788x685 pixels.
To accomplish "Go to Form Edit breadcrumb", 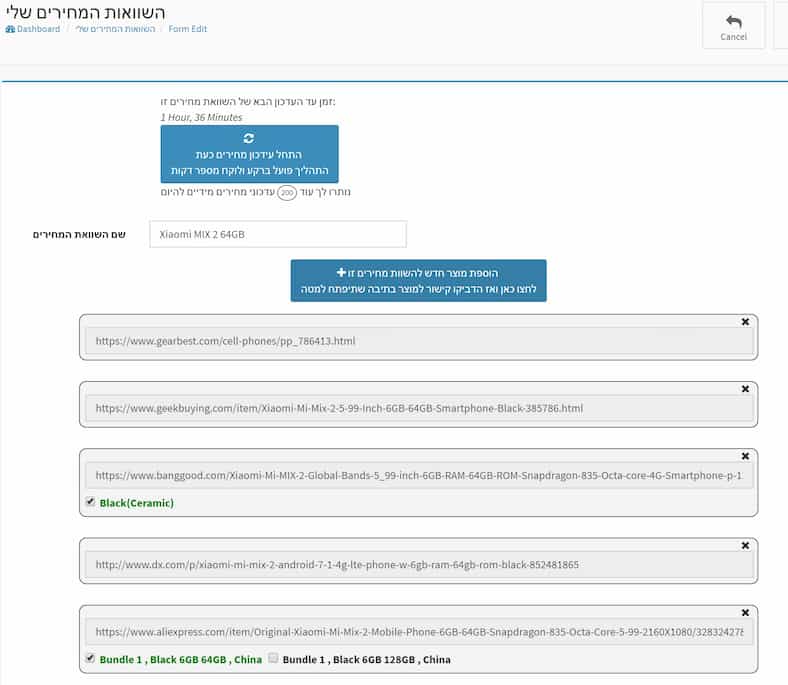I will click(x=187, y=29).
